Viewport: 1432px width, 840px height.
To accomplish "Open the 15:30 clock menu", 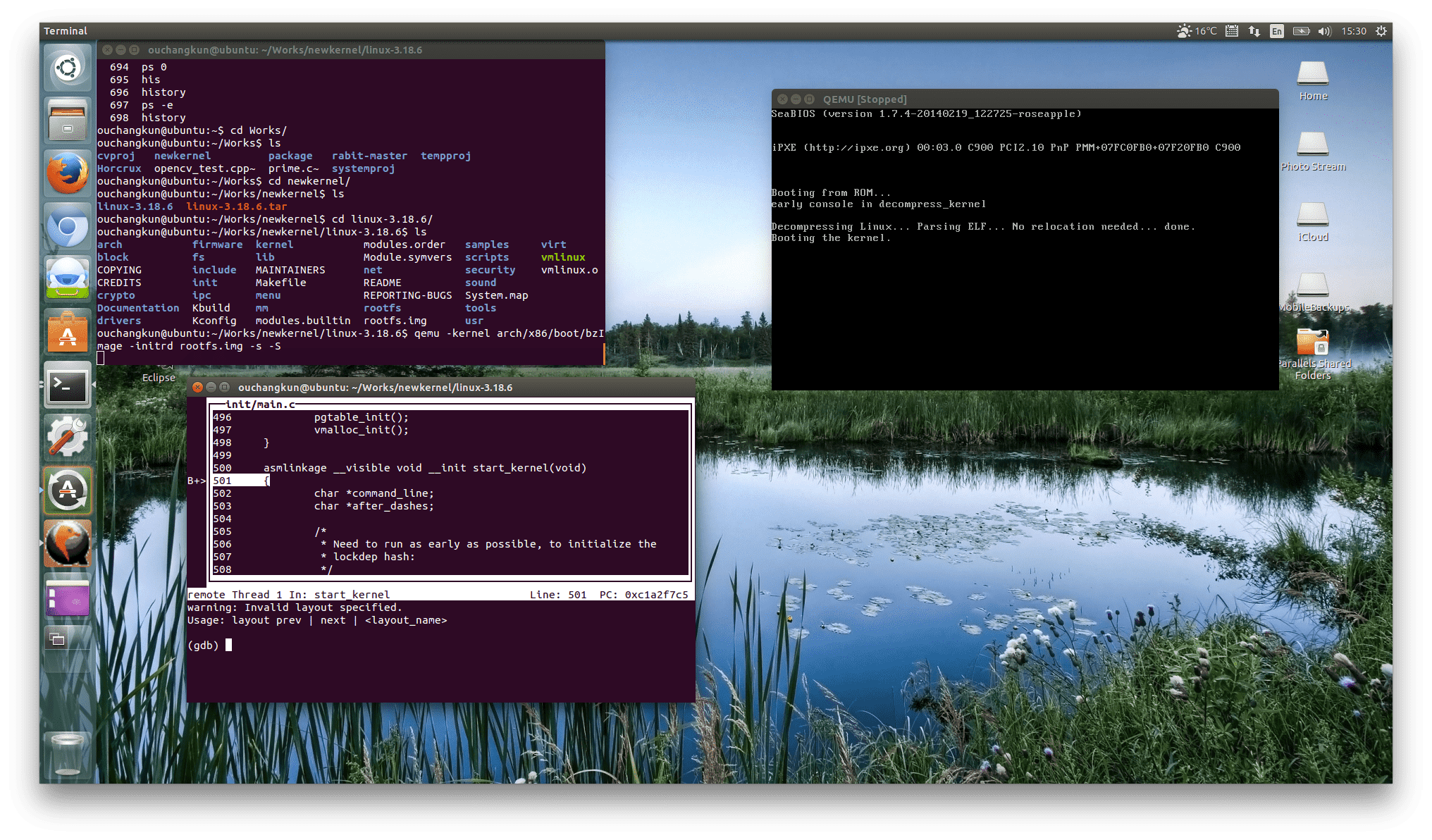I will [x=1353, y=31].
